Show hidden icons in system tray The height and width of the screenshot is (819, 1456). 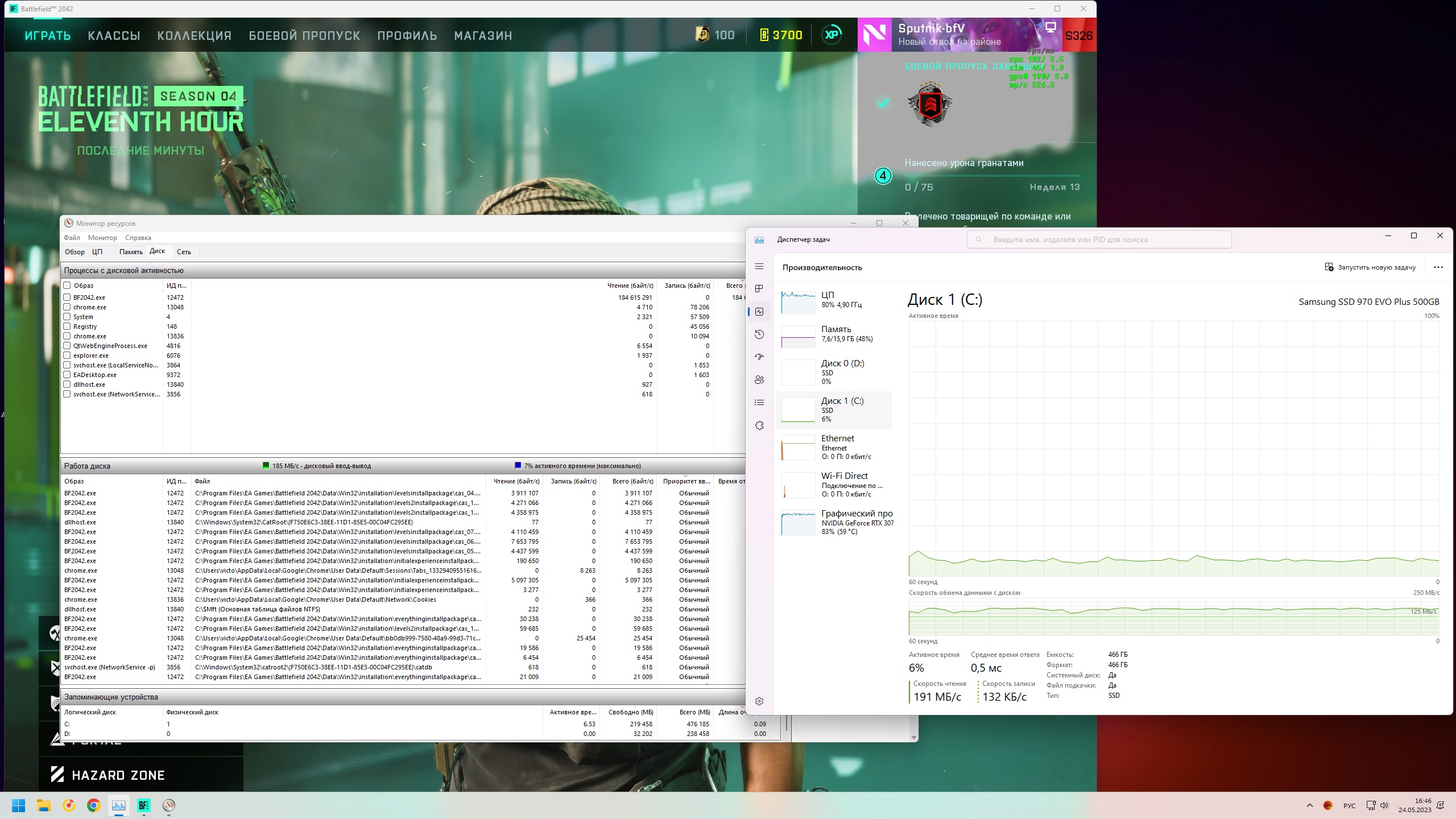(x=1310, y=805)
